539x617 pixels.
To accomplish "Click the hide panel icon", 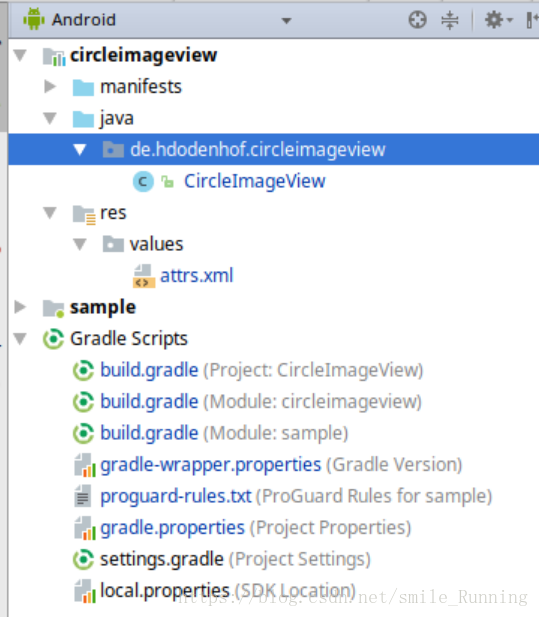I will click(x=532, y=20).
